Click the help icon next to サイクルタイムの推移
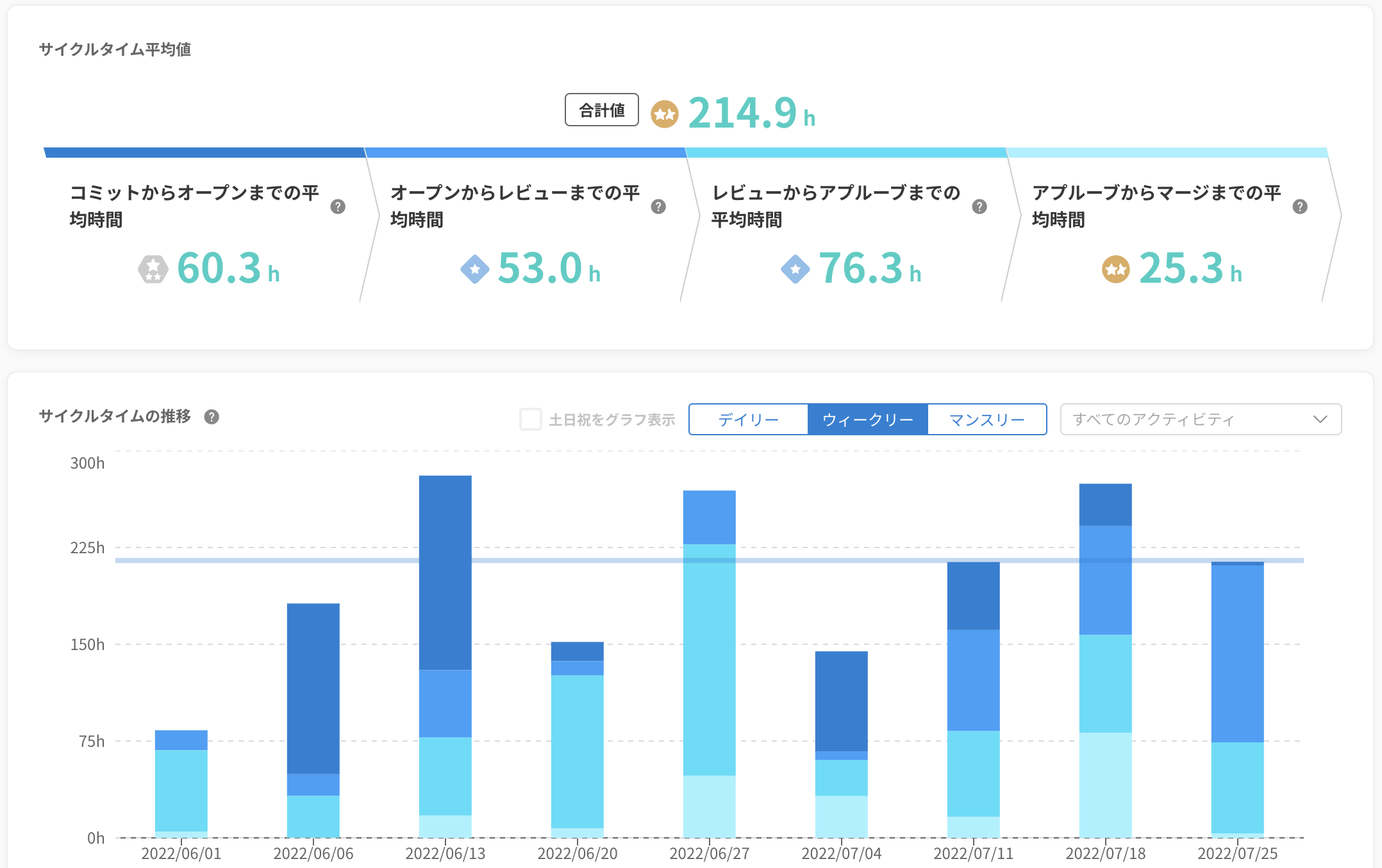 tap(212, 417)
